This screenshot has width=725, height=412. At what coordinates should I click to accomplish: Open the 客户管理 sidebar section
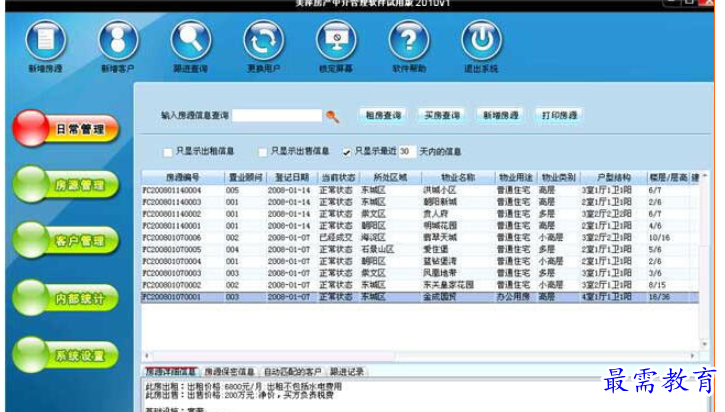coord(66,240)
